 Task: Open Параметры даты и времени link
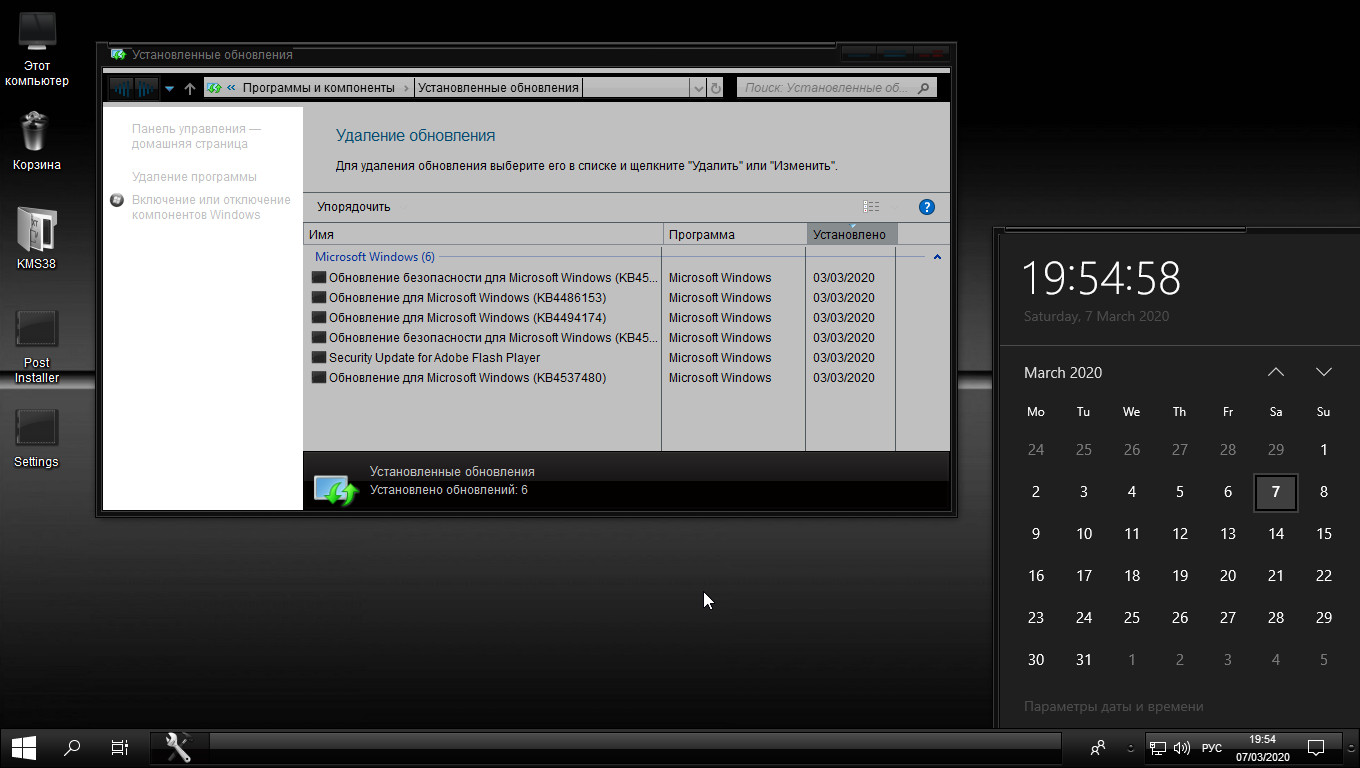tap(1113, 706)
